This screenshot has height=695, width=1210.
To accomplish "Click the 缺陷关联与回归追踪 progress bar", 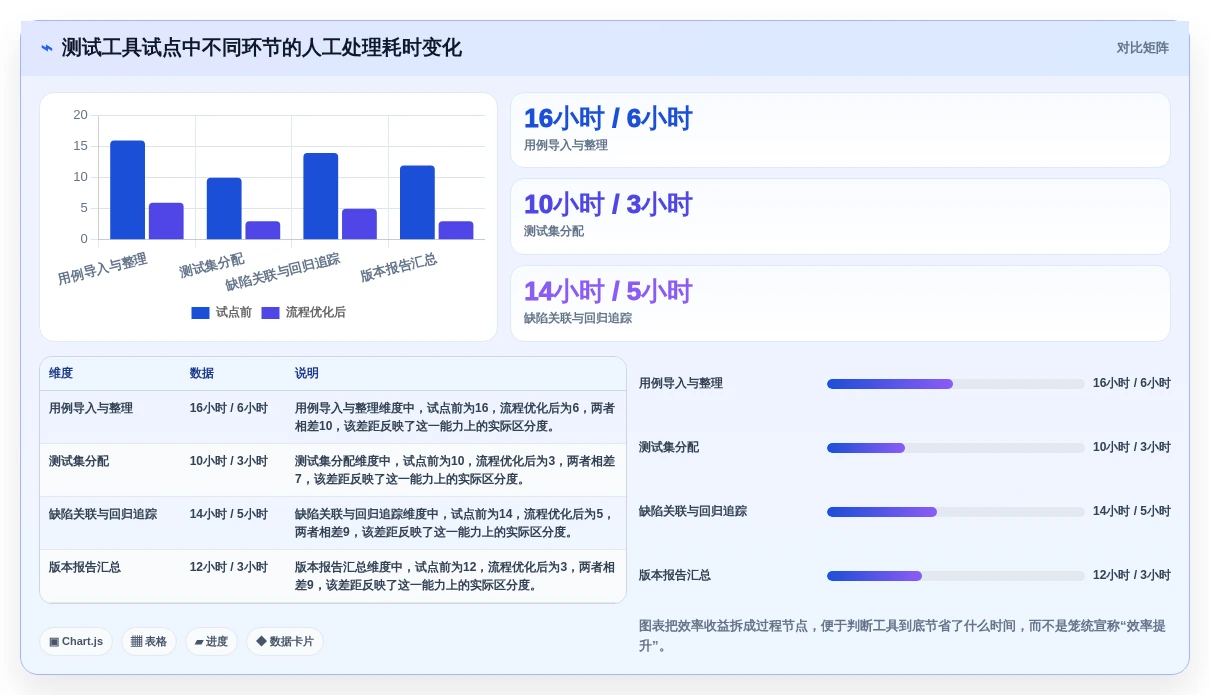I will click(x=955, y=512).
